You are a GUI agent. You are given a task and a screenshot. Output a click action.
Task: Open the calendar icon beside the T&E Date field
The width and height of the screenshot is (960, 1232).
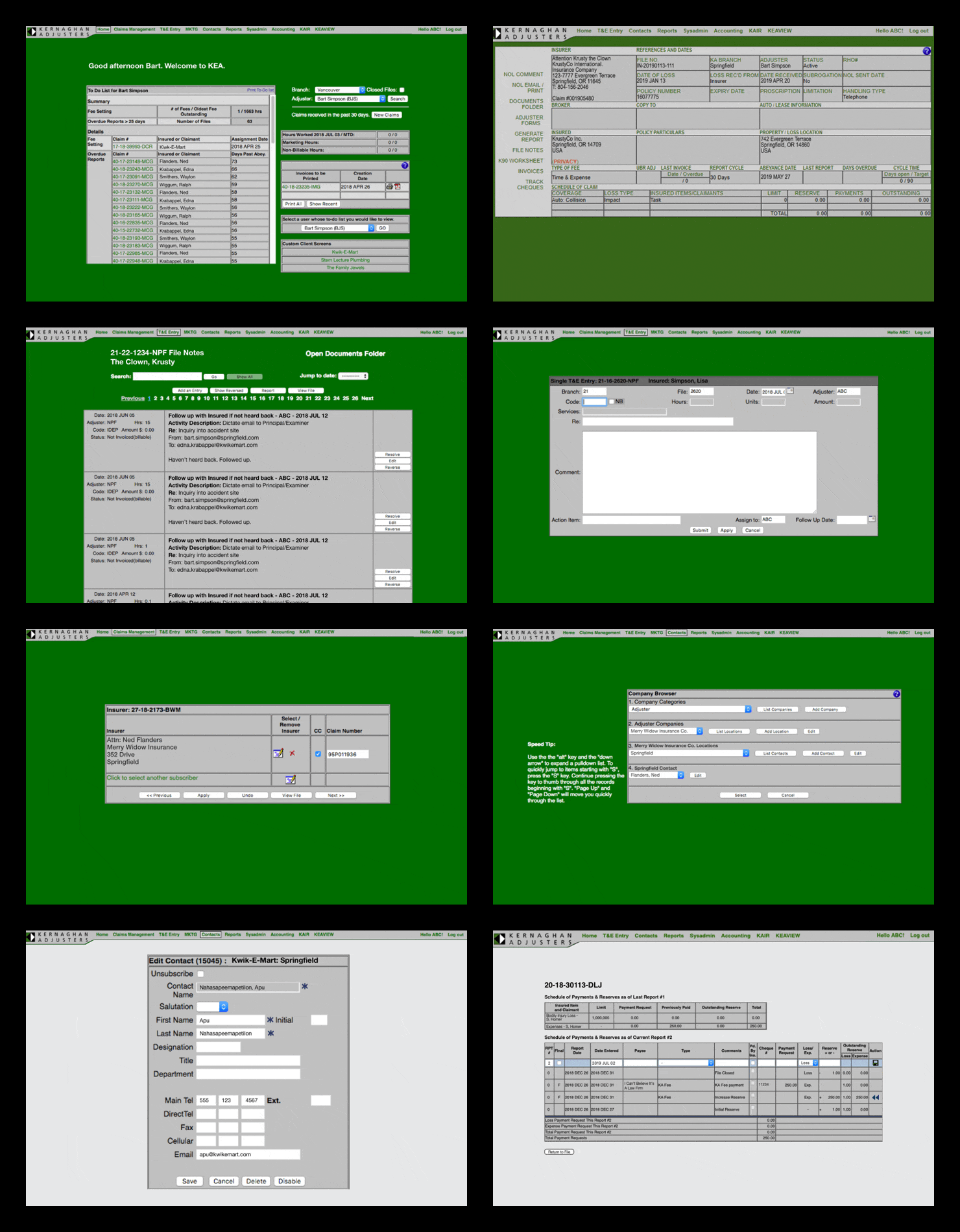[x=791, y=391]
